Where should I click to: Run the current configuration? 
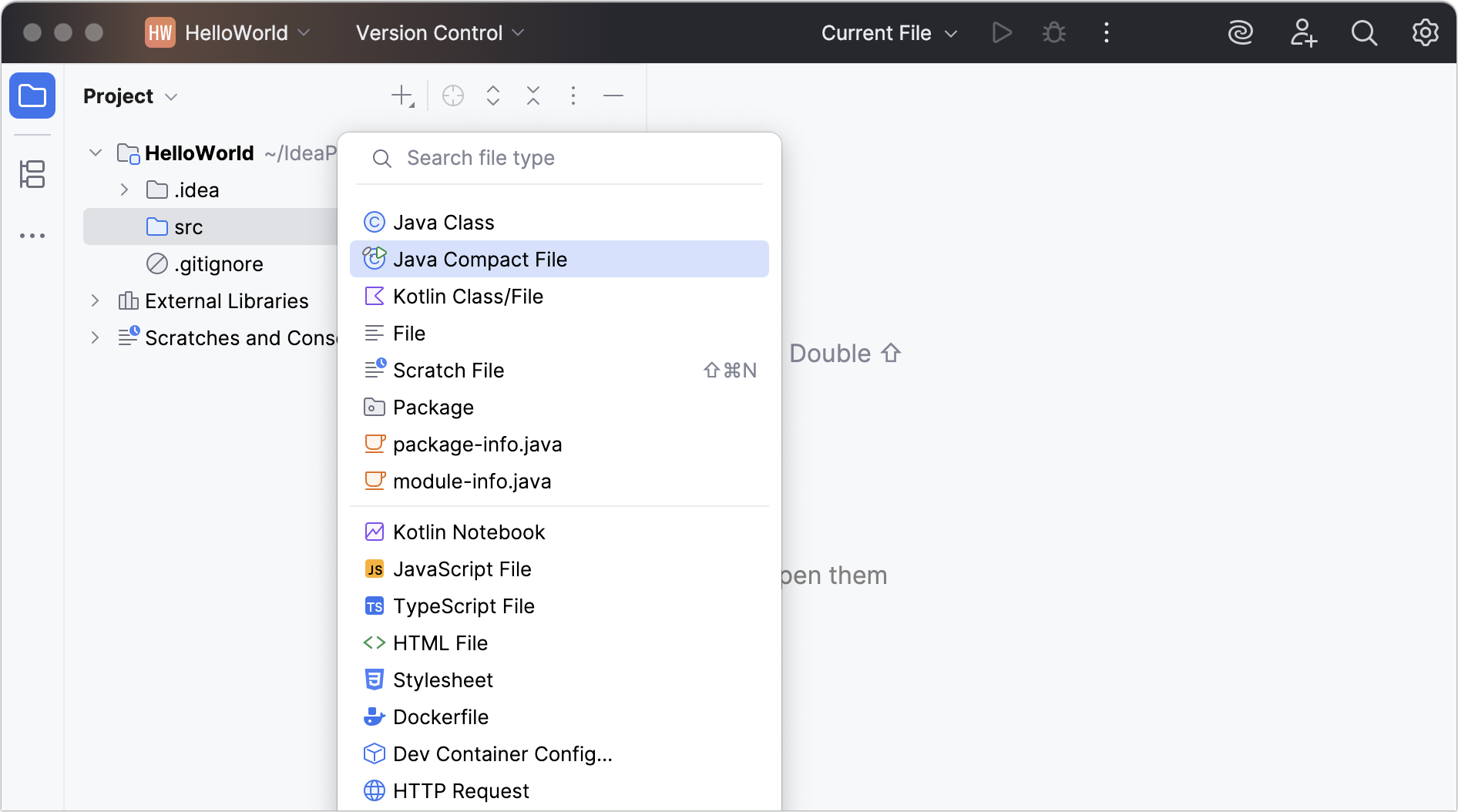point(1001,32)
